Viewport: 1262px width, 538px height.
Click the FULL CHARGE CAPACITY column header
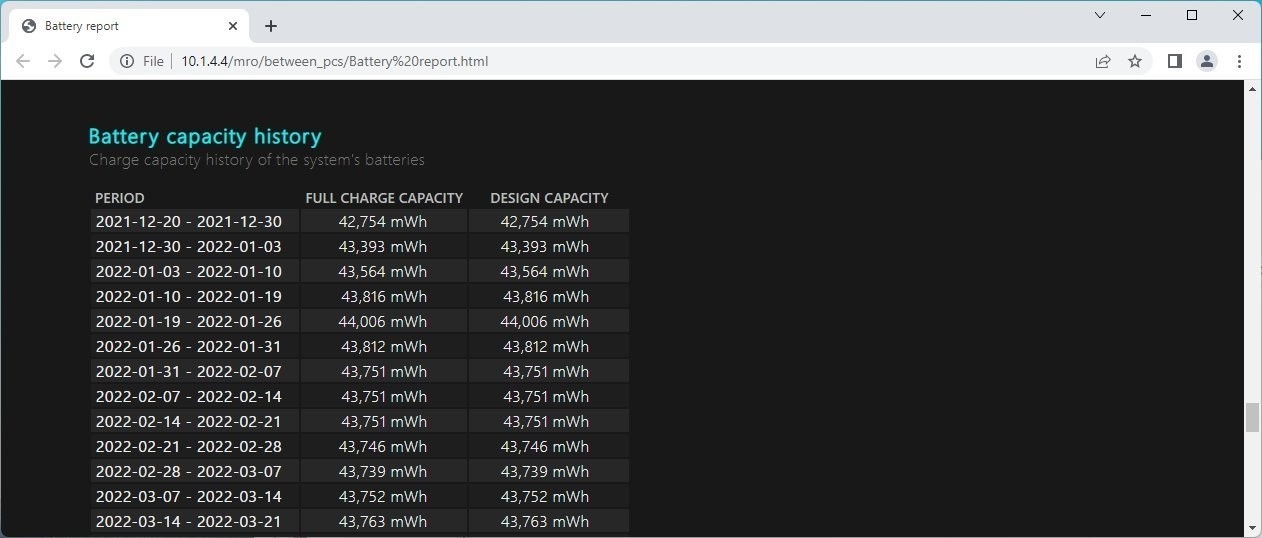384,198
